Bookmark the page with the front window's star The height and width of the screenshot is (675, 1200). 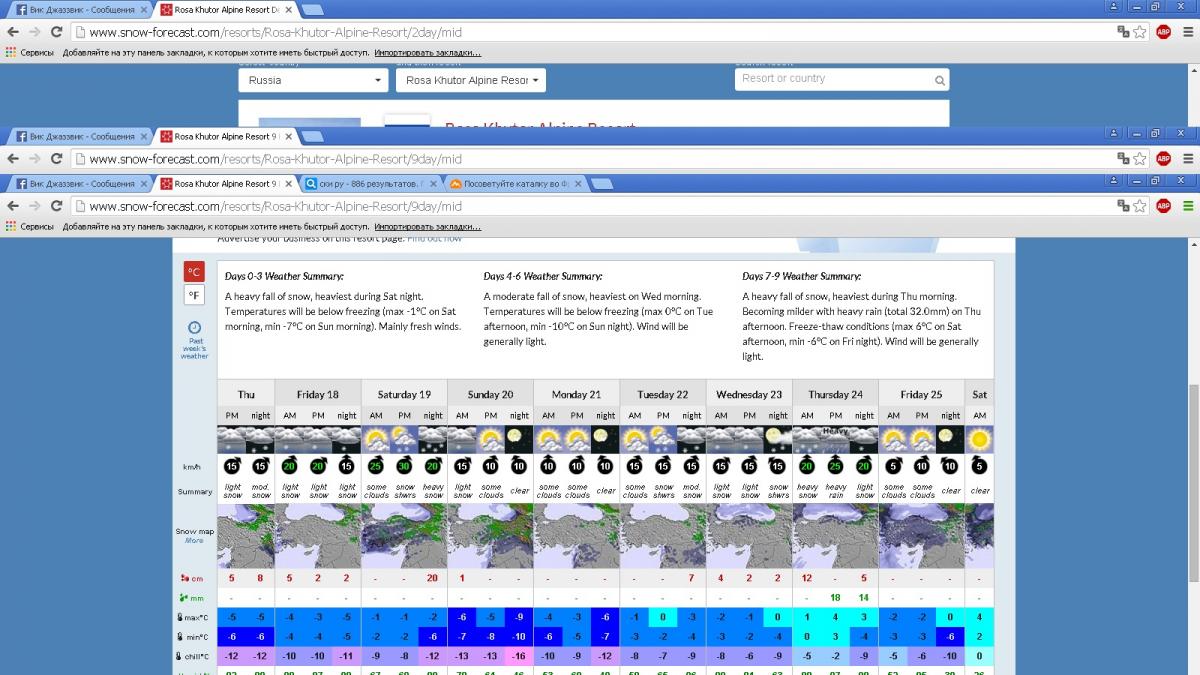[1139, 206]
